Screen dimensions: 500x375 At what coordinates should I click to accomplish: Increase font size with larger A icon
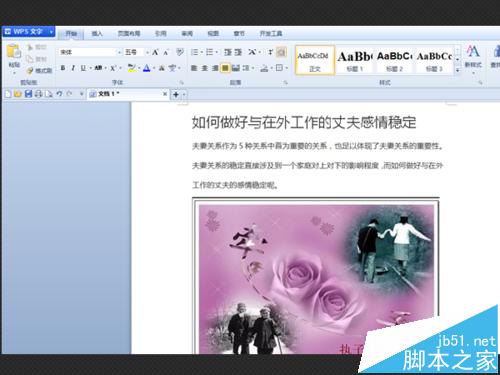point(155,52)
